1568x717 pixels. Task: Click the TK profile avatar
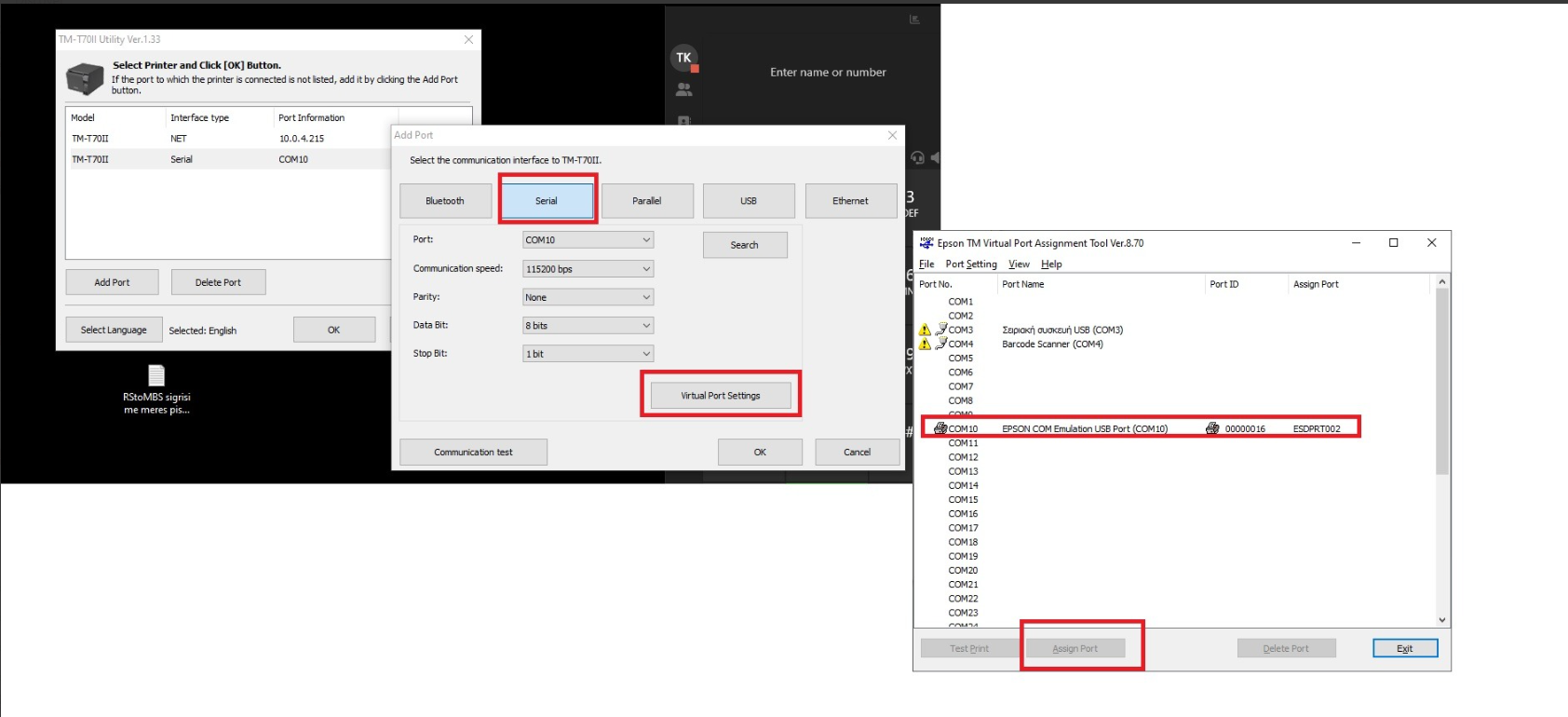click(683, 58)
